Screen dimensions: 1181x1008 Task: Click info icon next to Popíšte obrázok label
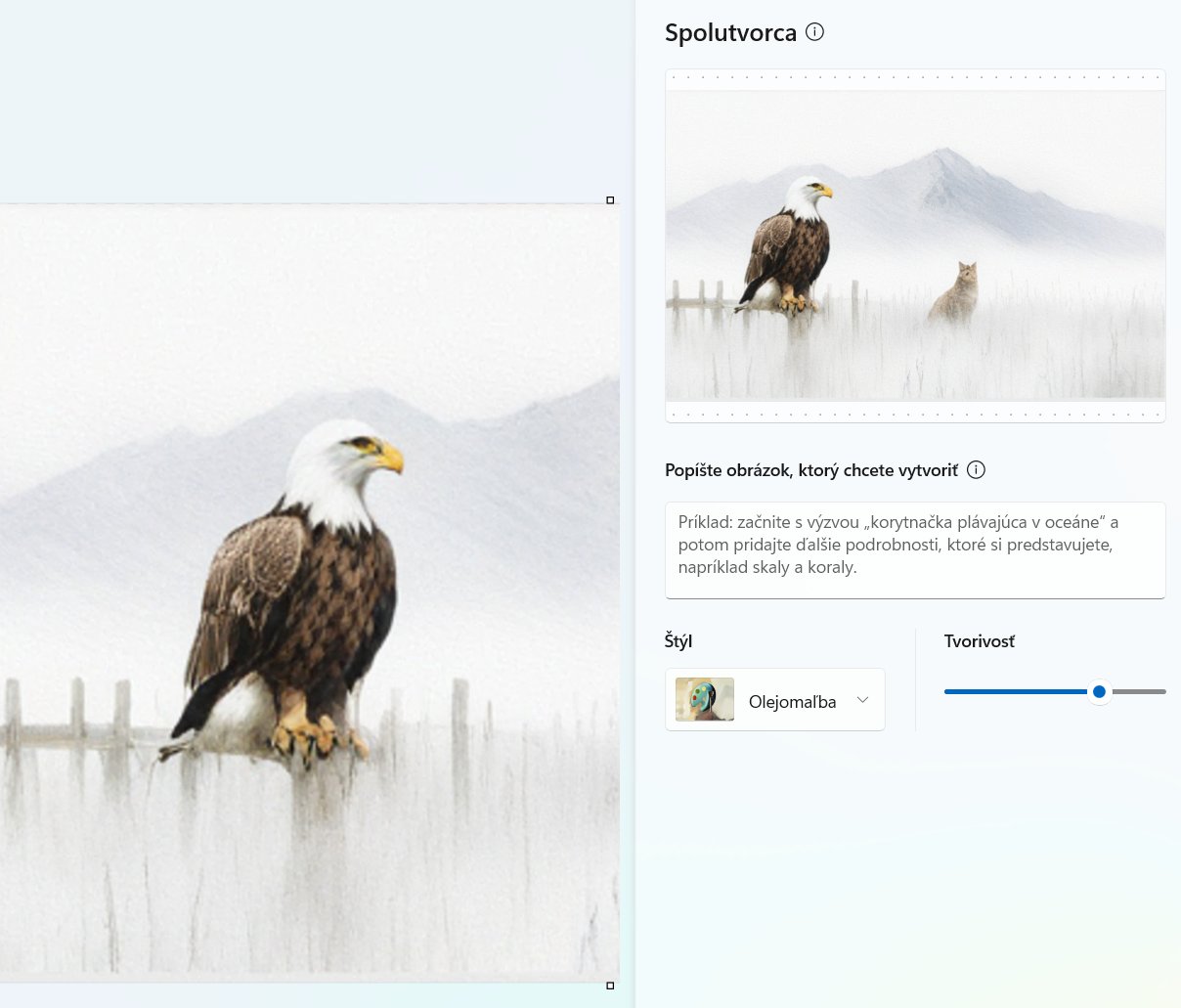tap(976, 470)
